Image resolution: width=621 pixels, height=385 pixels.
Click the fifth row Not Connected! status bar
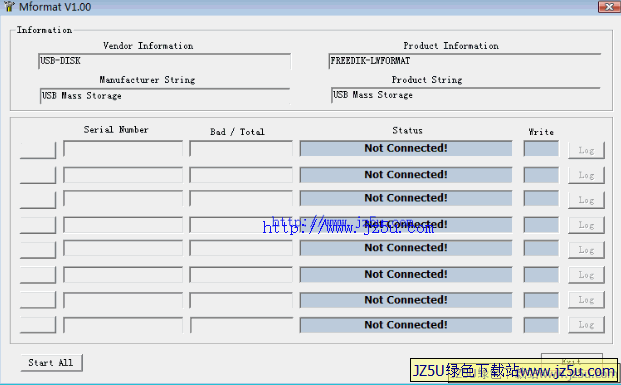tap(406, 248)
